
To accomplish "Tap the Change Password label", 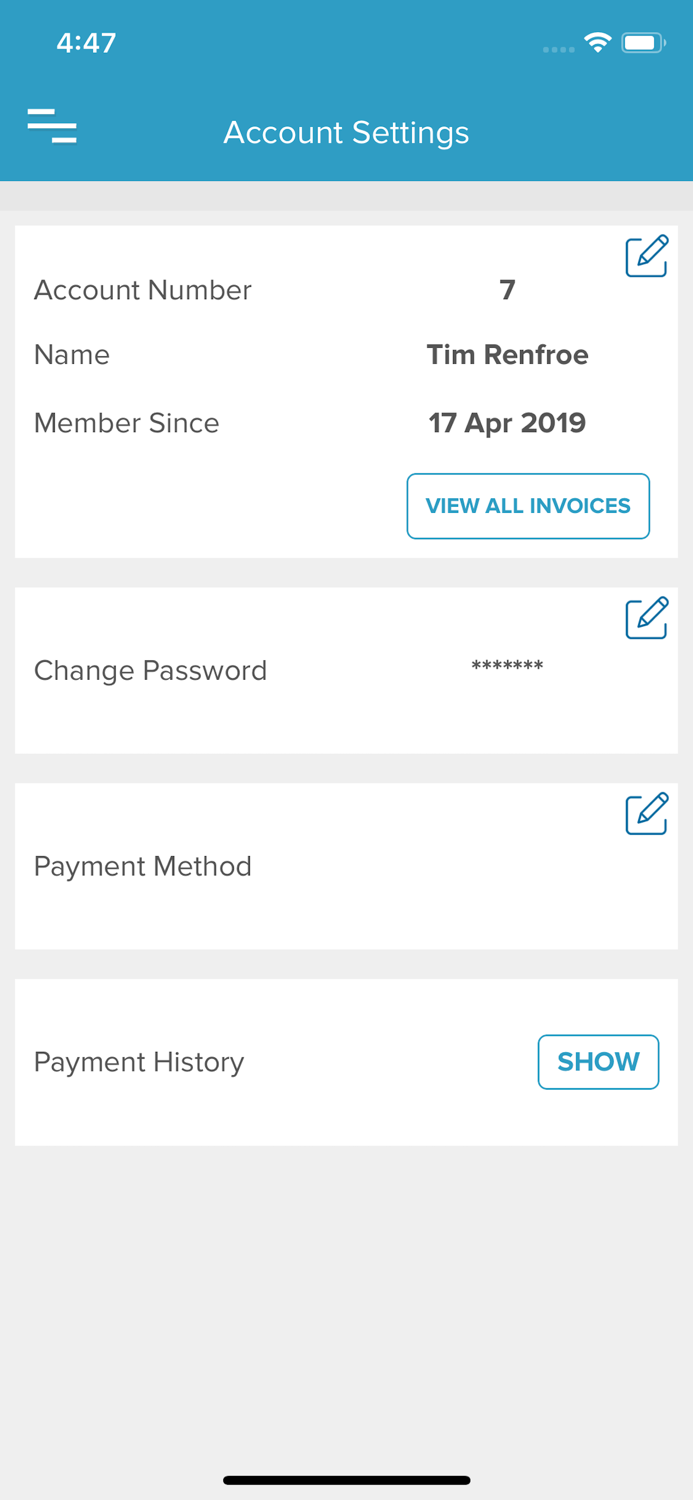I will [151, 670].
